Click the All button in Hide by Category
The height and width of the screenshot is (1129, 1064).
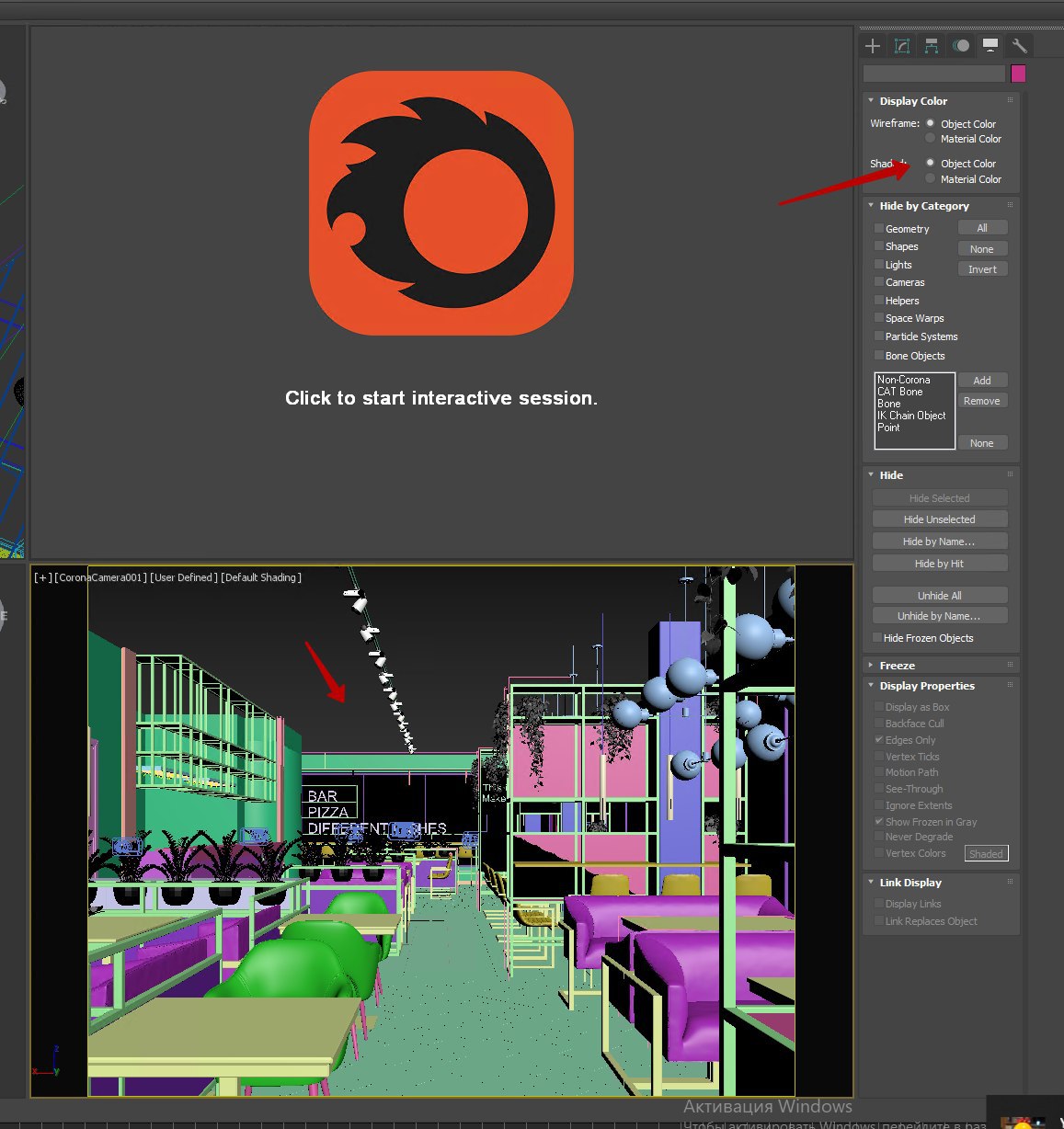click(982, 228)
